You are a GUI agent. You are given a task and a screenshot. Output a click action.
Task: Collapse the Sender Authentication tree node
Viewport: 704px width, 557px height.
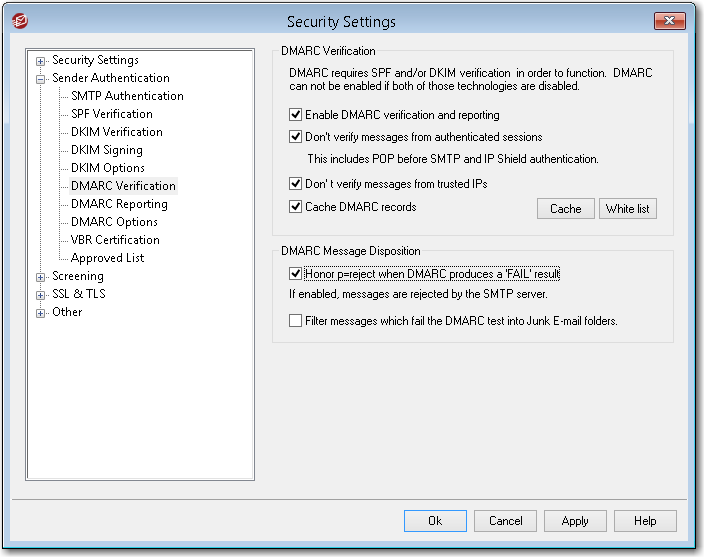[41, 78]
